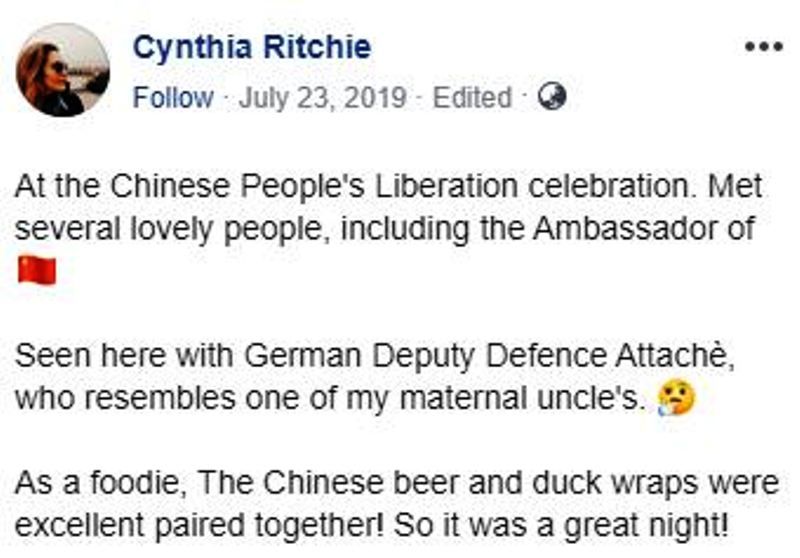Screen dimensions: 800x558
Task: Click the paragraph about the Chinese People's Liberation celebration
Action: 389,228
